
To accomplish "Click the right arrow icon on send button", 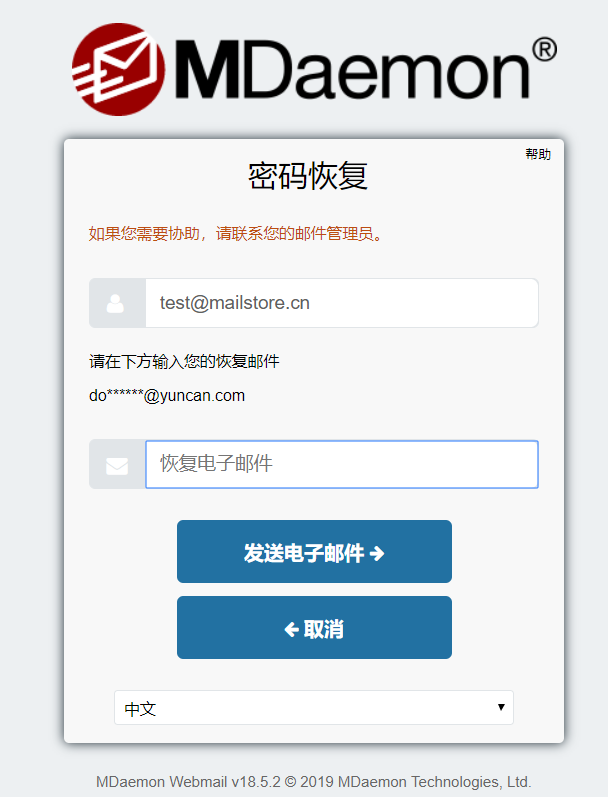I will tap(377, 553).
